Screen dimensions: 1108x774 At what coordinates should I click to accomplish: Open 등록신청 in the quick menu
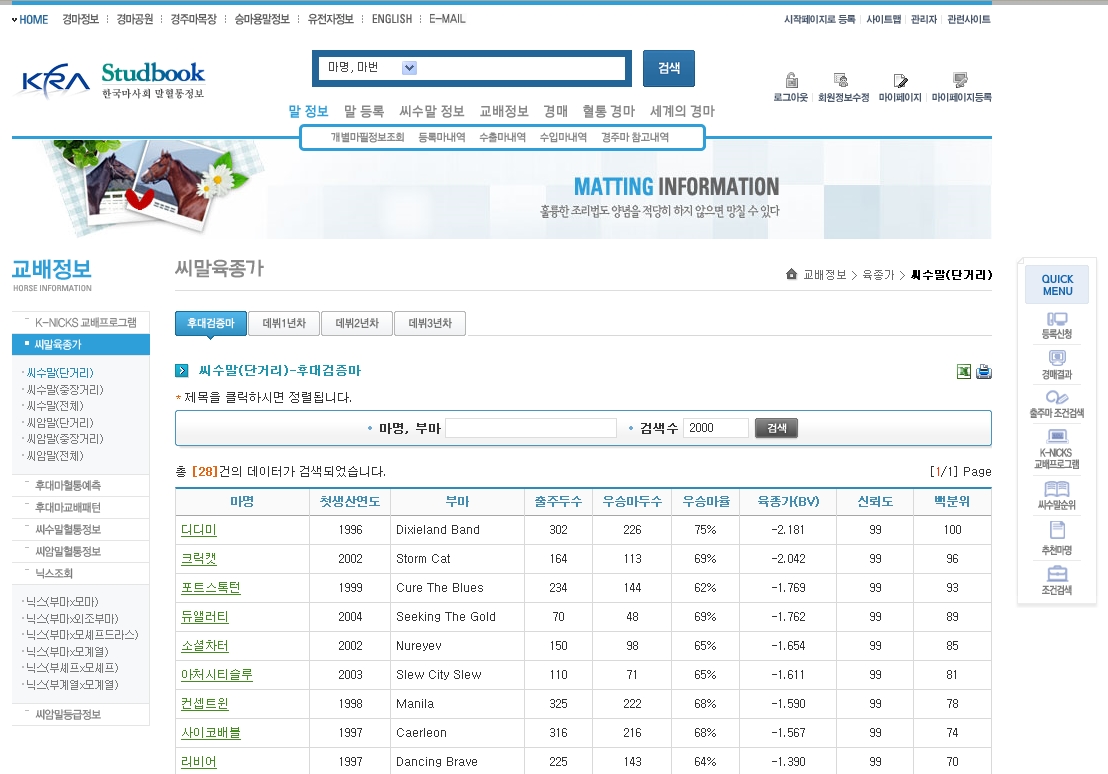1056,320
